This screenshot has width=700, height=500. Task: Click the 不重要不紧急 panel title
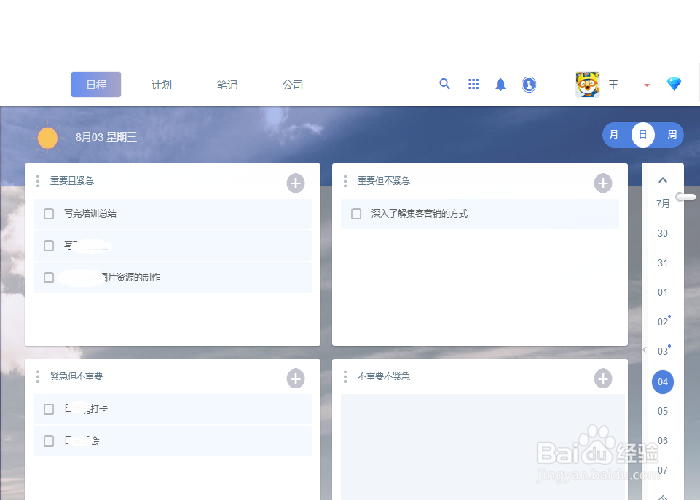383,376
